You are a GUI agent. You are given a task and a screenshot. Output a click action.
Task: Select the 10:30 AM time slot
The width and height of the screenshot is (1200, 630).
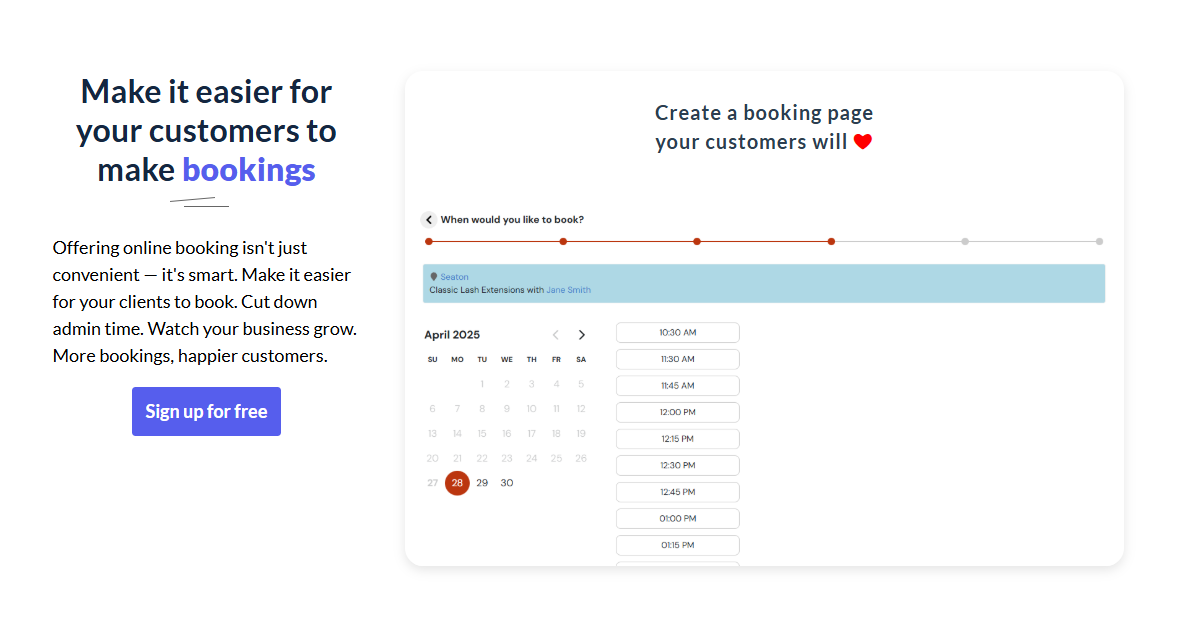pos(677,332)
